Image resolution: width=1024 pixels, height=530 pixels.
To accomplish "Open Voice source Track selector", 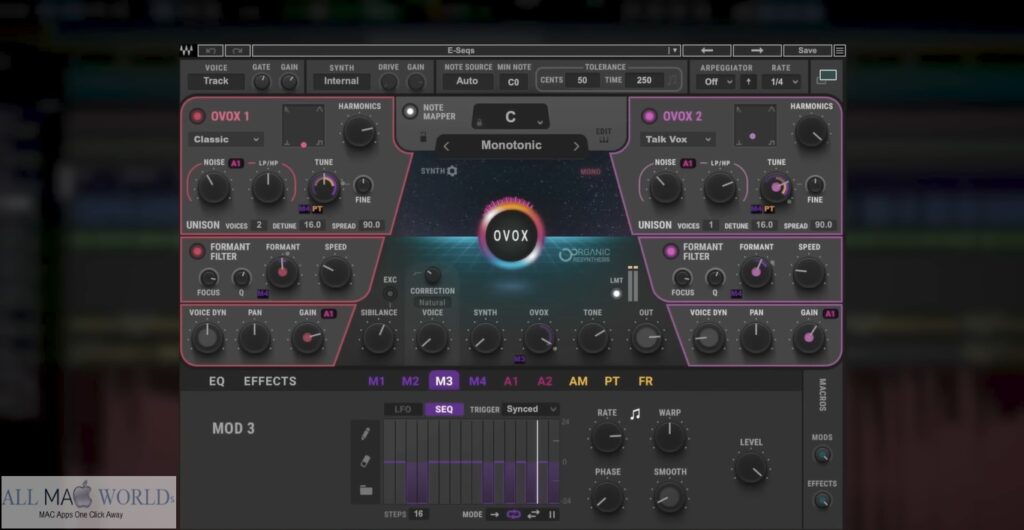I will pos(216,82).
